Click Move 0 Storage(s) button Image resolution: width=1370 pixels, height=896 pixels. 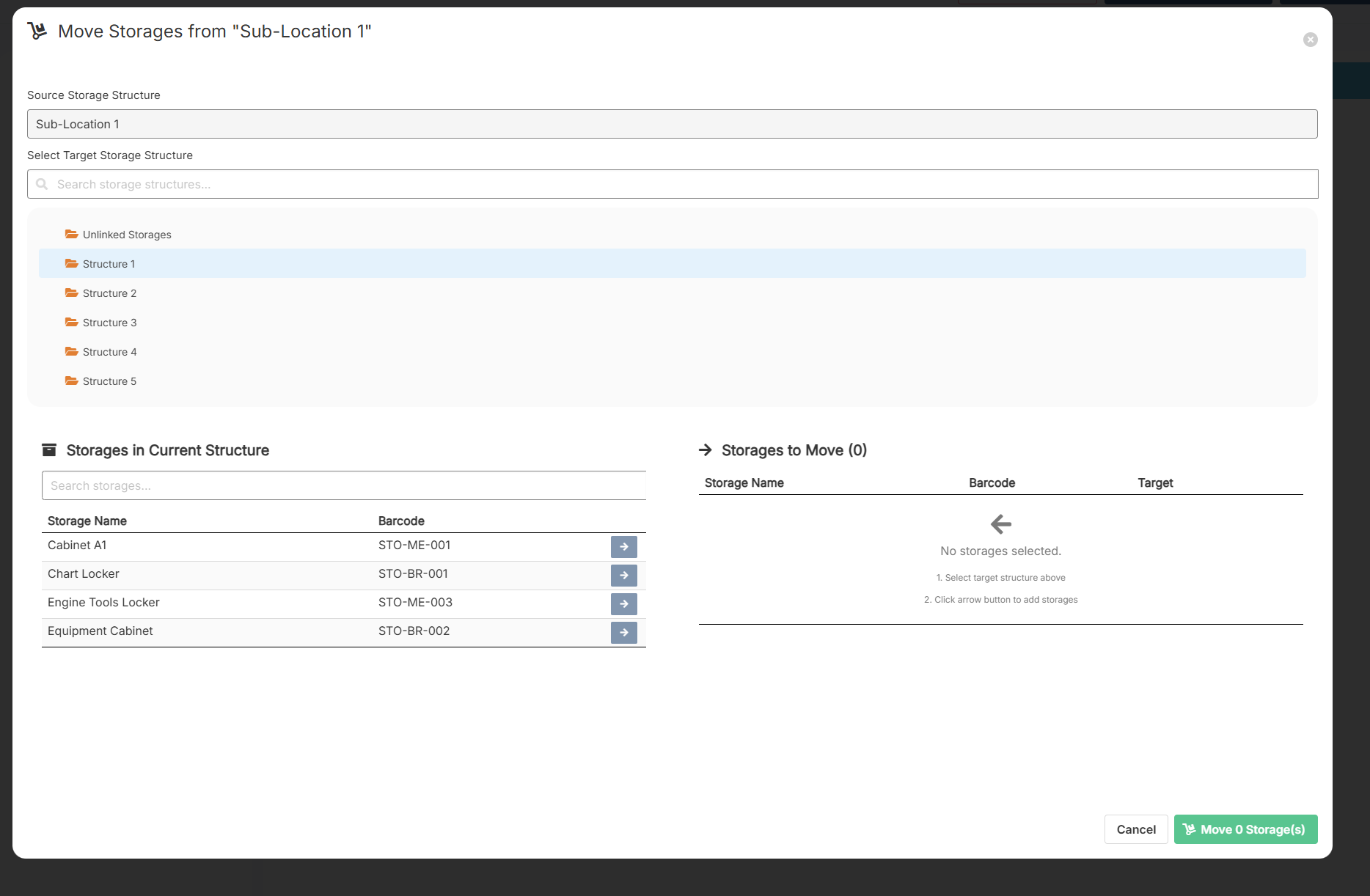tap(1245, 829)
